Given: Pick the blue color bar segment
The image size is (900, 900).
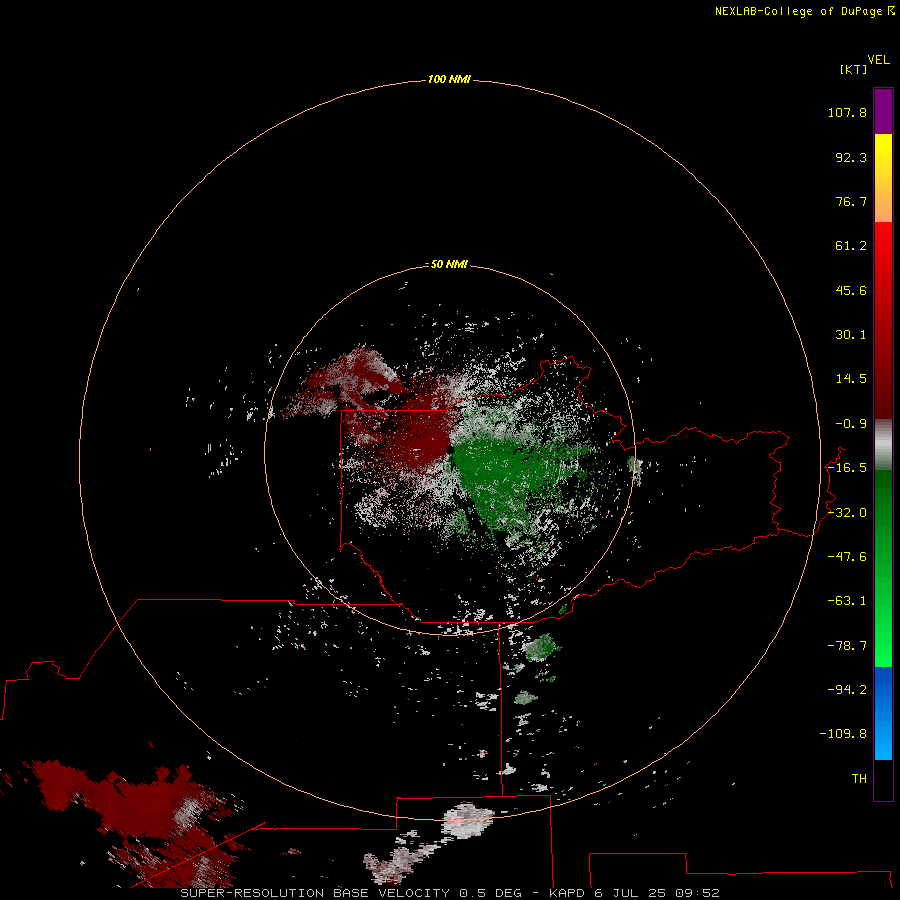Looking at the screenshot, I should (883, 713).
